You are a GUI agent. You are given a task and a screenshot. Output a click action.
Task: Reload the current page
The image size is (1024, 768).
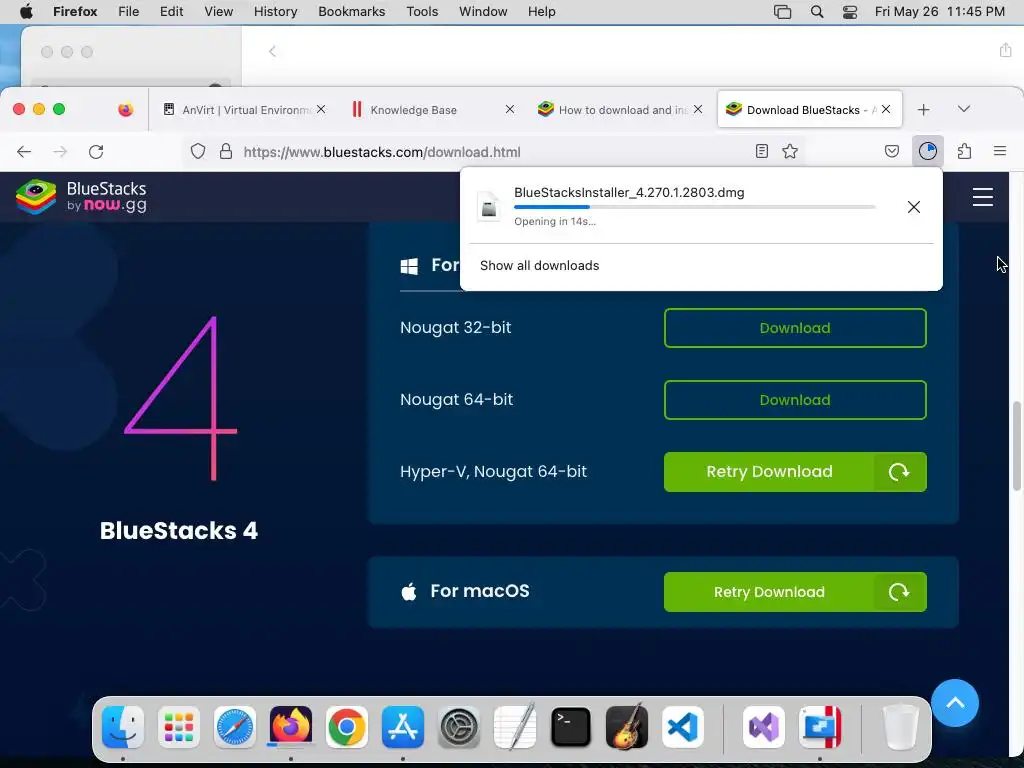pyautogui.click(x=96, y=152)
